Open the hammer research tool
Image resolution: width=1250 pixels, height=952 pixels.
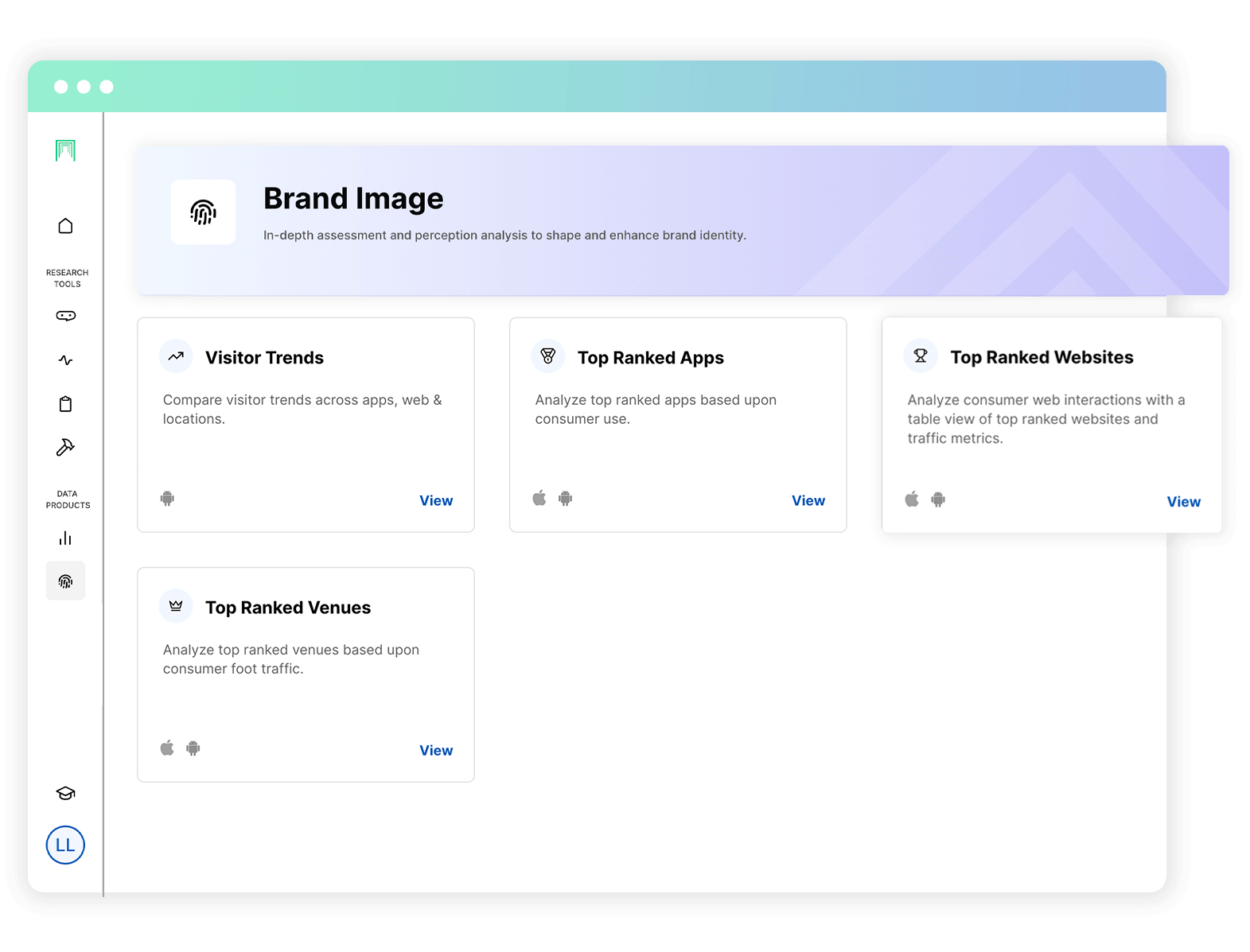pos(65,447)
